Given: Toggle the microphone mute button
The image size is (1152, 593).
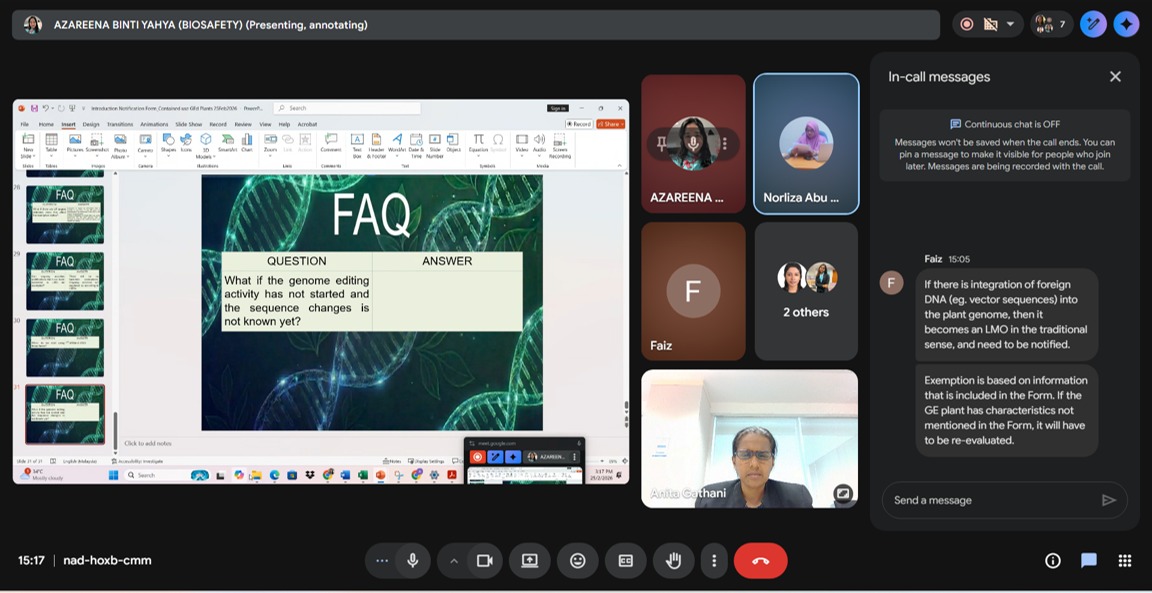Looking at the screenshot, I should pos(412,561).
